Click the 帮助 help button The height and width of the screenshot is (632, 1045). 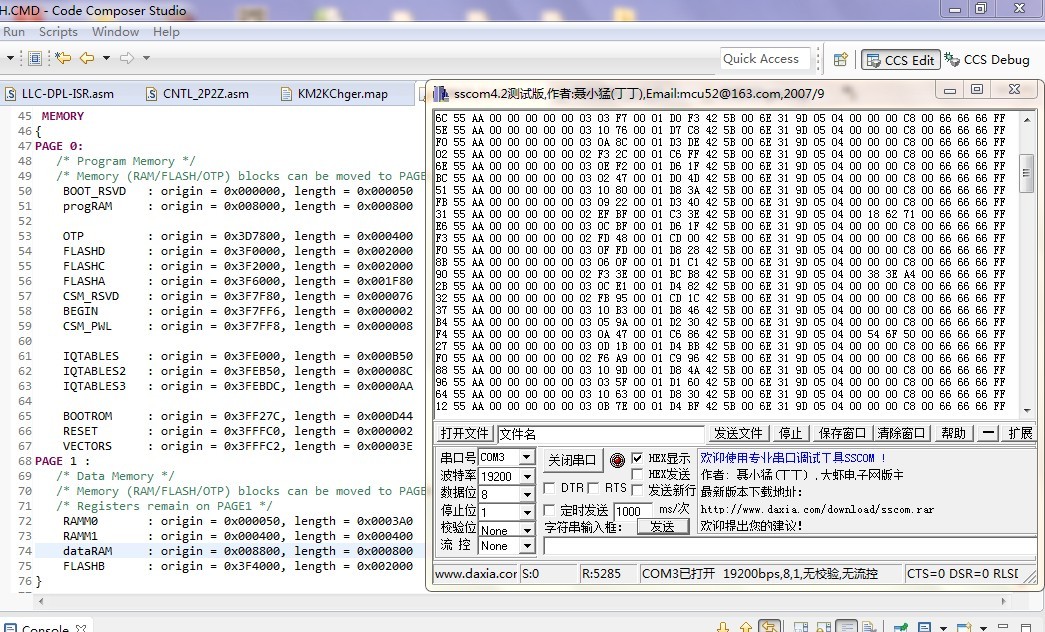(x=953, y=433)
